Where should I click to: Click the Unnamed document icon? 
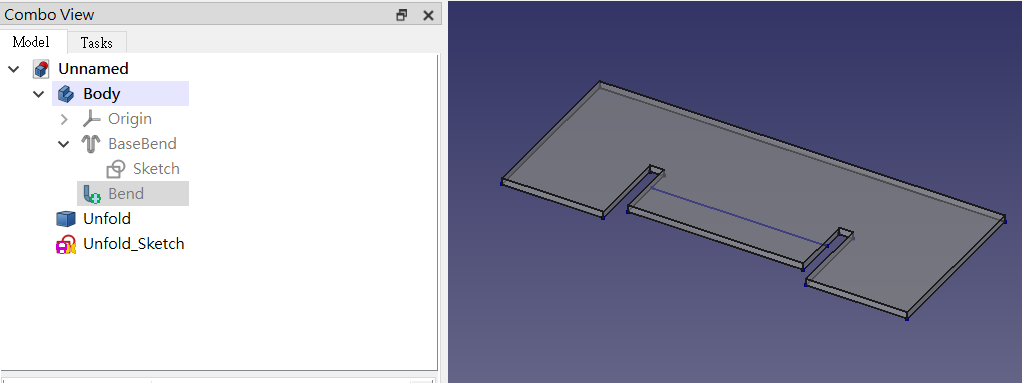(41, 68)
